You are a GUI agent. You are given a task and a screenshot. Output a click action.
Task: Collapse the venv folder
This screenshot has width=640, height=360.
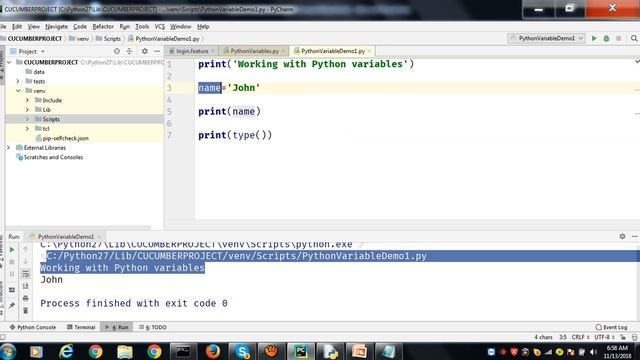(18, 91)
